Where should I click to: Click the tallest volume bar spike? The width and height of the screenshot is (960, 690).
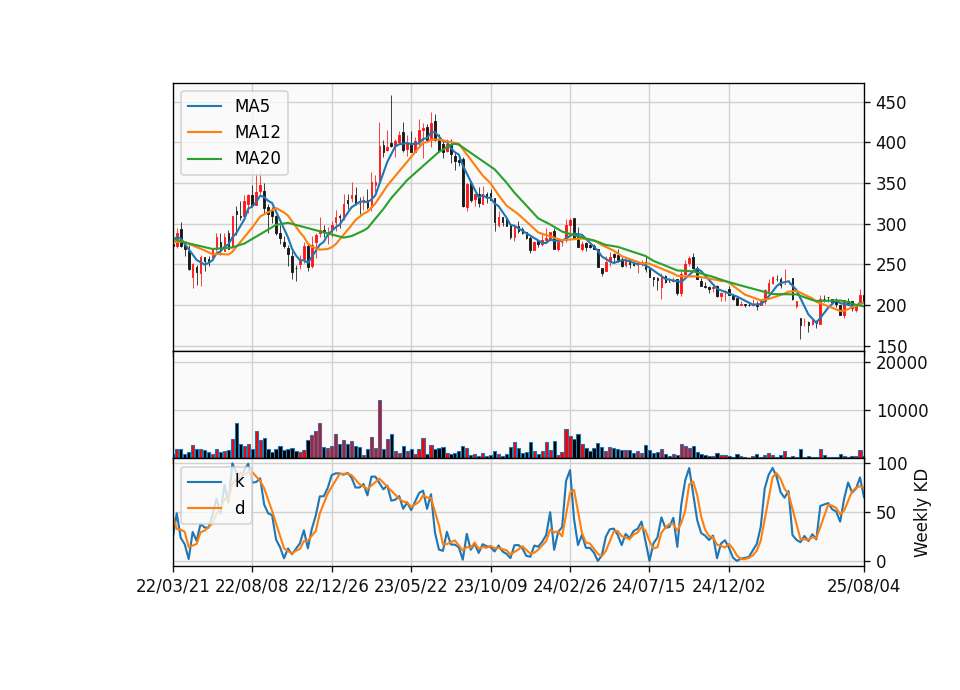pos(380,429)
